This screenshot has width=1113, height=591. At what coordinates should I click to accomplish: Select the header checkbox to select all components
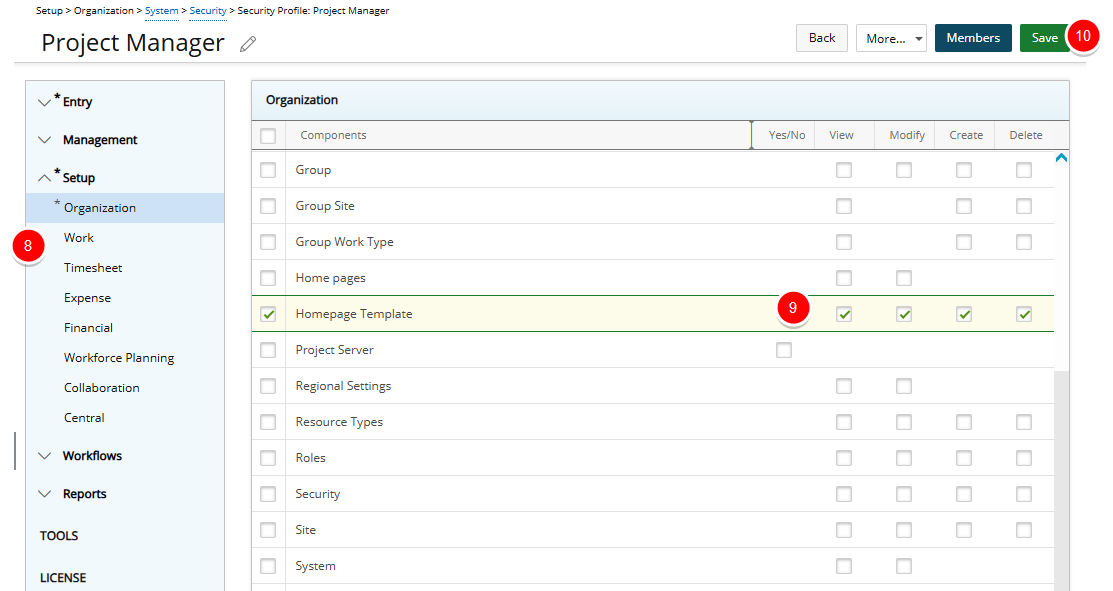(267, 135)
